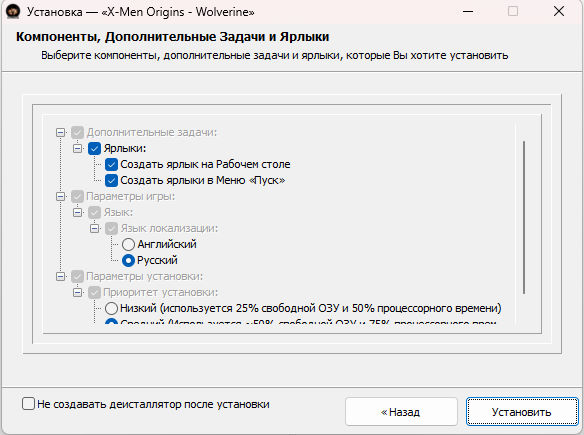Screen dimensions: 584x435
Task: Collapse the Язык локализации branch
Action: tap(95, 228)
